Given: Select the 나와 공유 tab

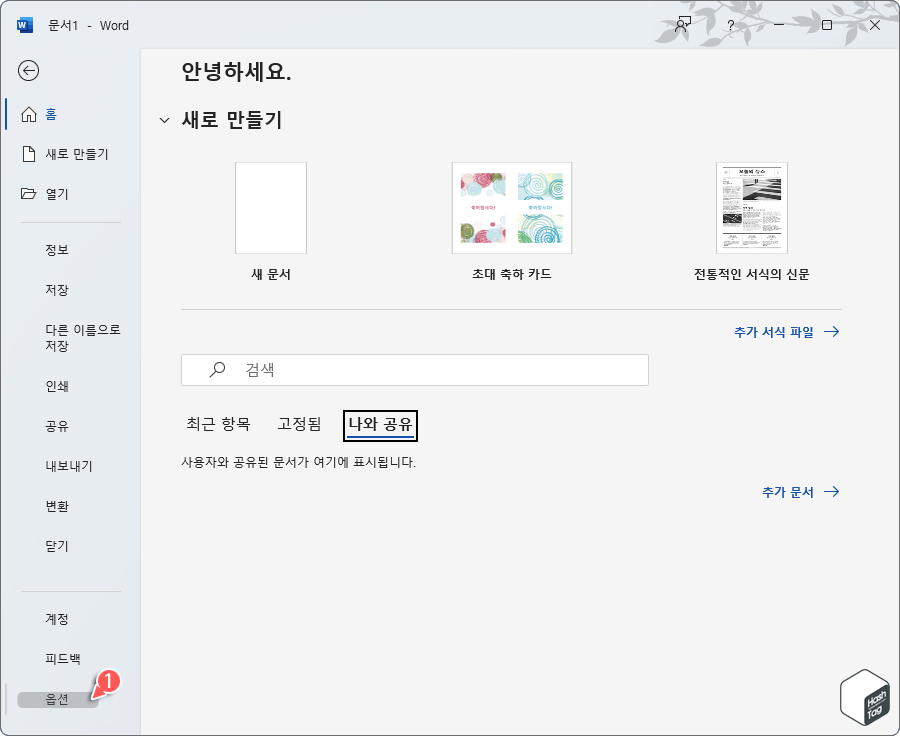Looking at the screenshot, I should point(380,424).
